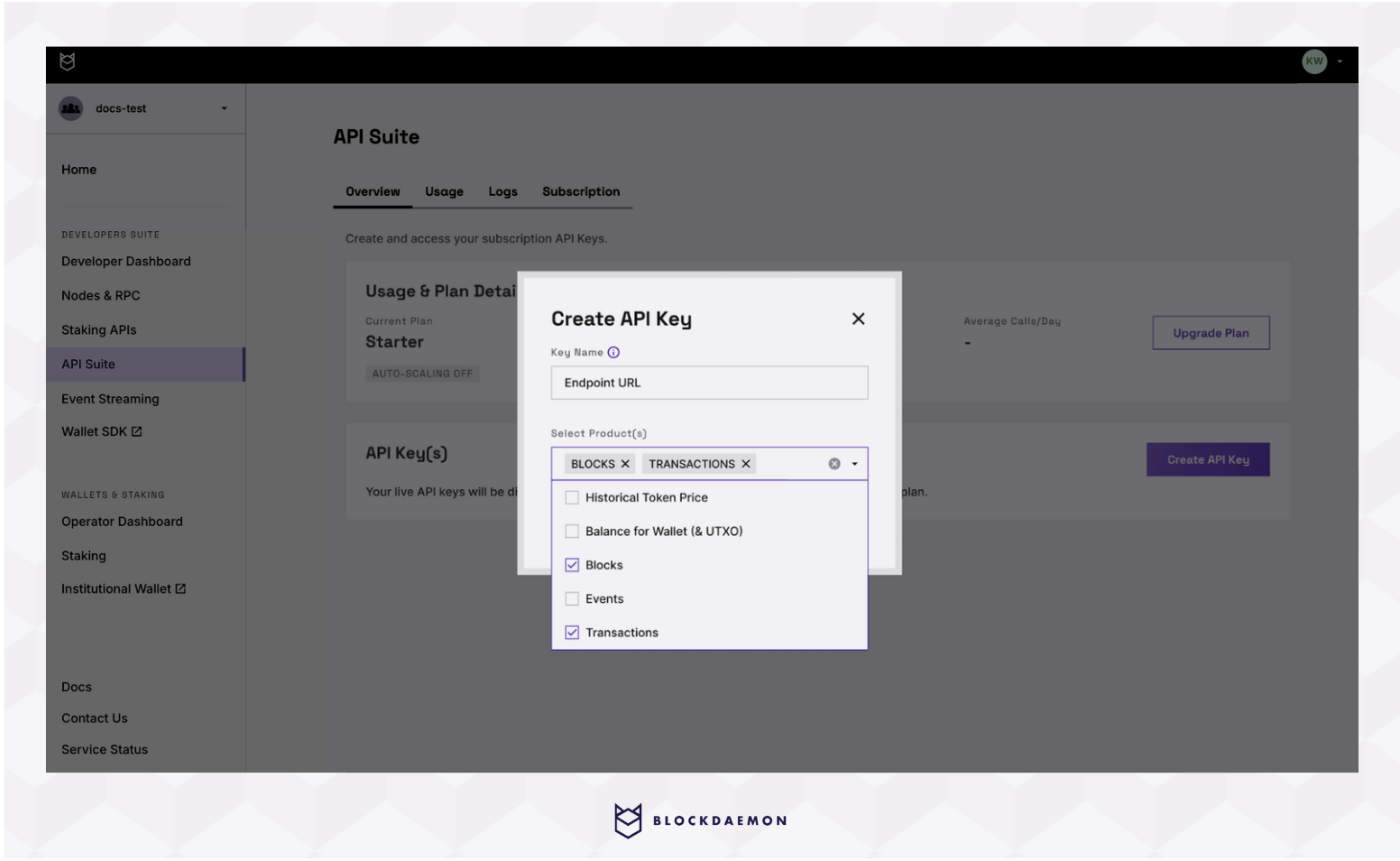
Task: Open Event Streaming in sidebar
Action: coord(110,399)
